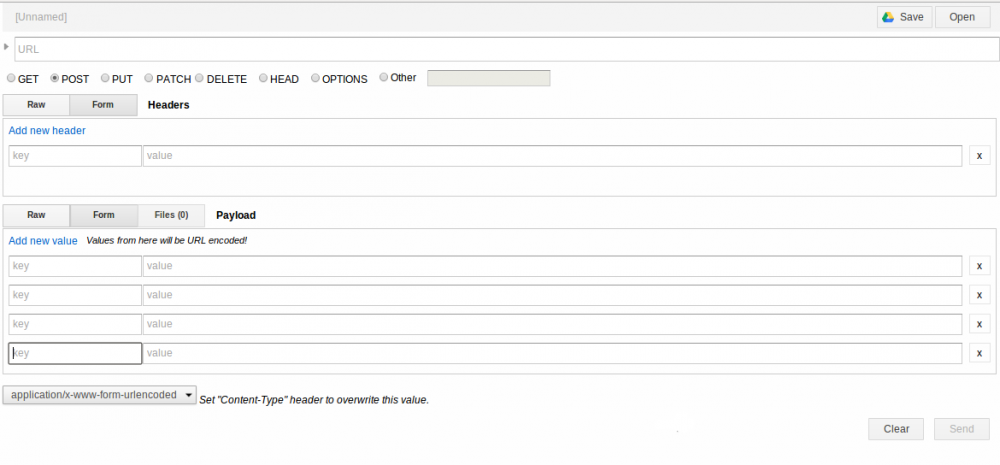Click the Open button
Screen dimensions: 1000x465
click(962, 17)
